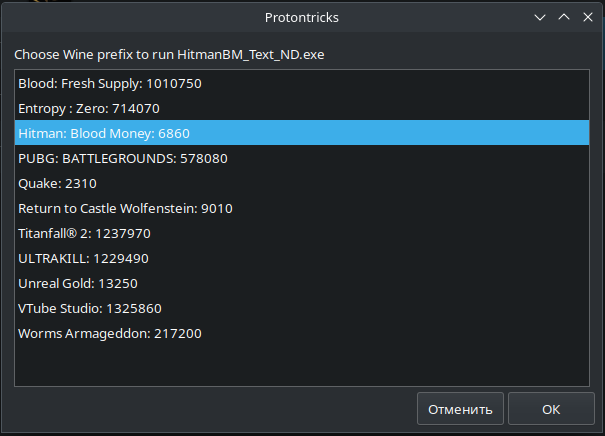Maximize the Protontricks dialog window
The height and width of the screenshot is (436, 605).
click(563, 17)
